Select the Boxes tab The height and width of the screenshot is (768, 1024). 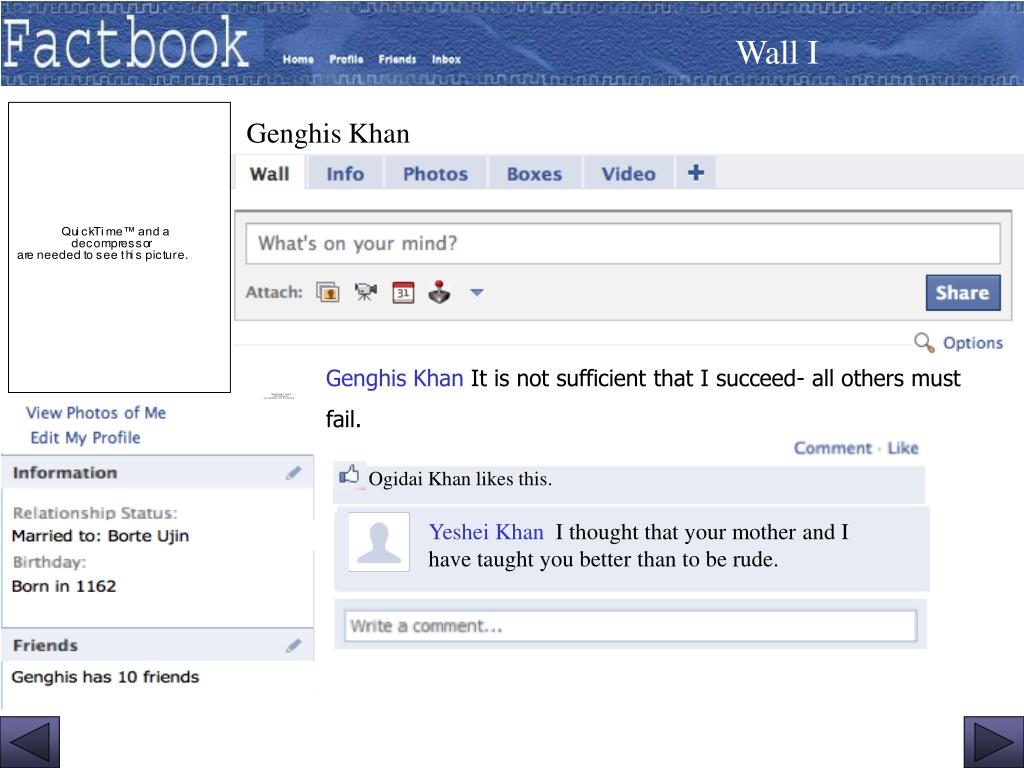(534, 174)
